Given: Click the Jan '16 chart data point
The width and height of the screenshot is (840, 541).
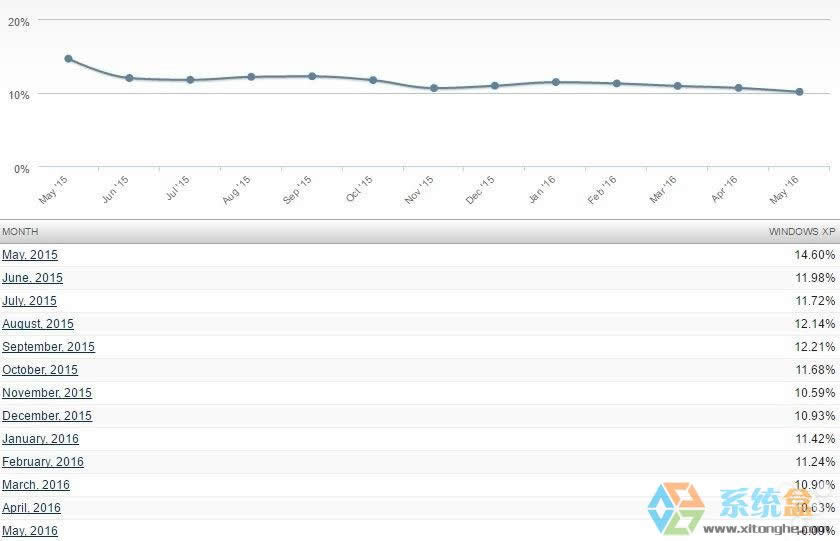Looking at the screenshot, I should coord(556,82).
